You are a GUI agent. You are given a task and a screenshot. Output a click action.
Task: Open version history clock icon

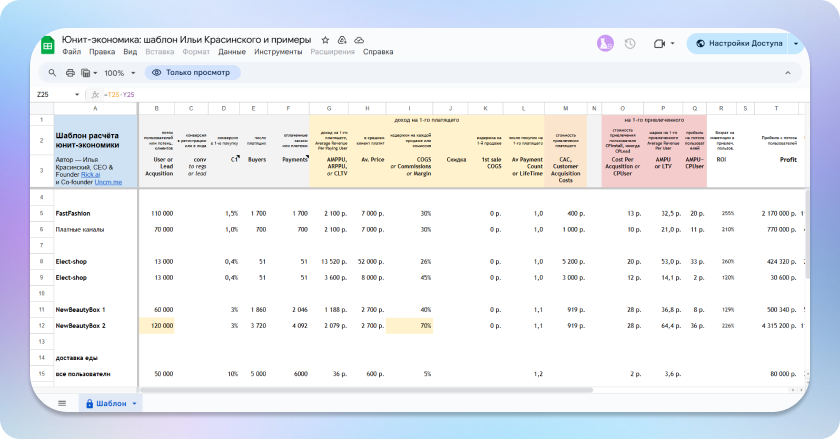click(x=630, y=44)
